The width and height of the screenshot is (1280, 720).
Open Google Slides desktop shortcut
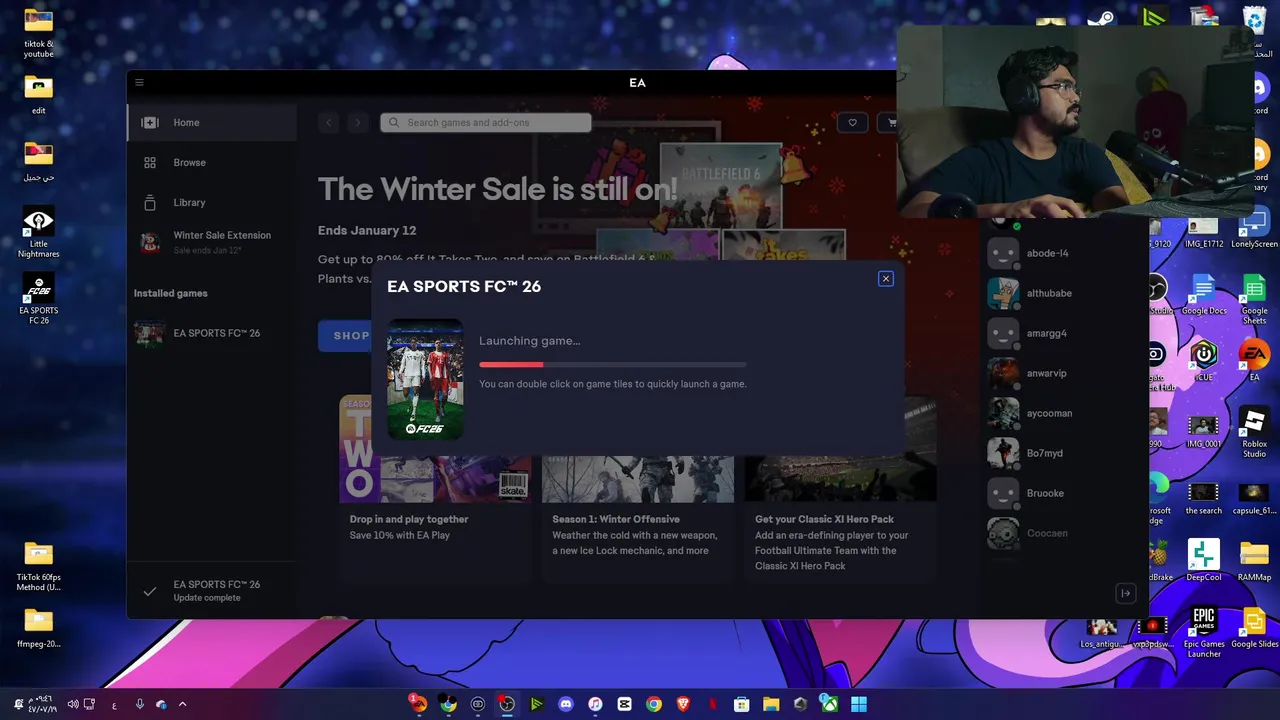click(1254, 628)
